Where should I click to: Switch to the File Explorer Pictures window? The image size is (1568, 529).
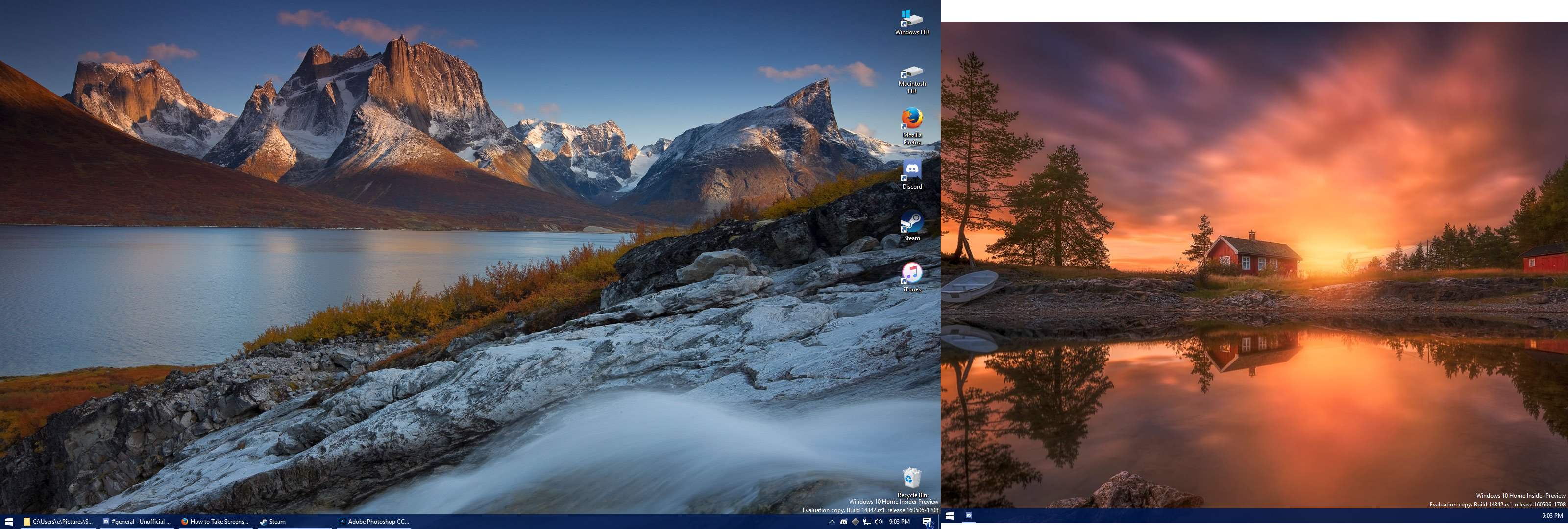[x=58, y=522]
